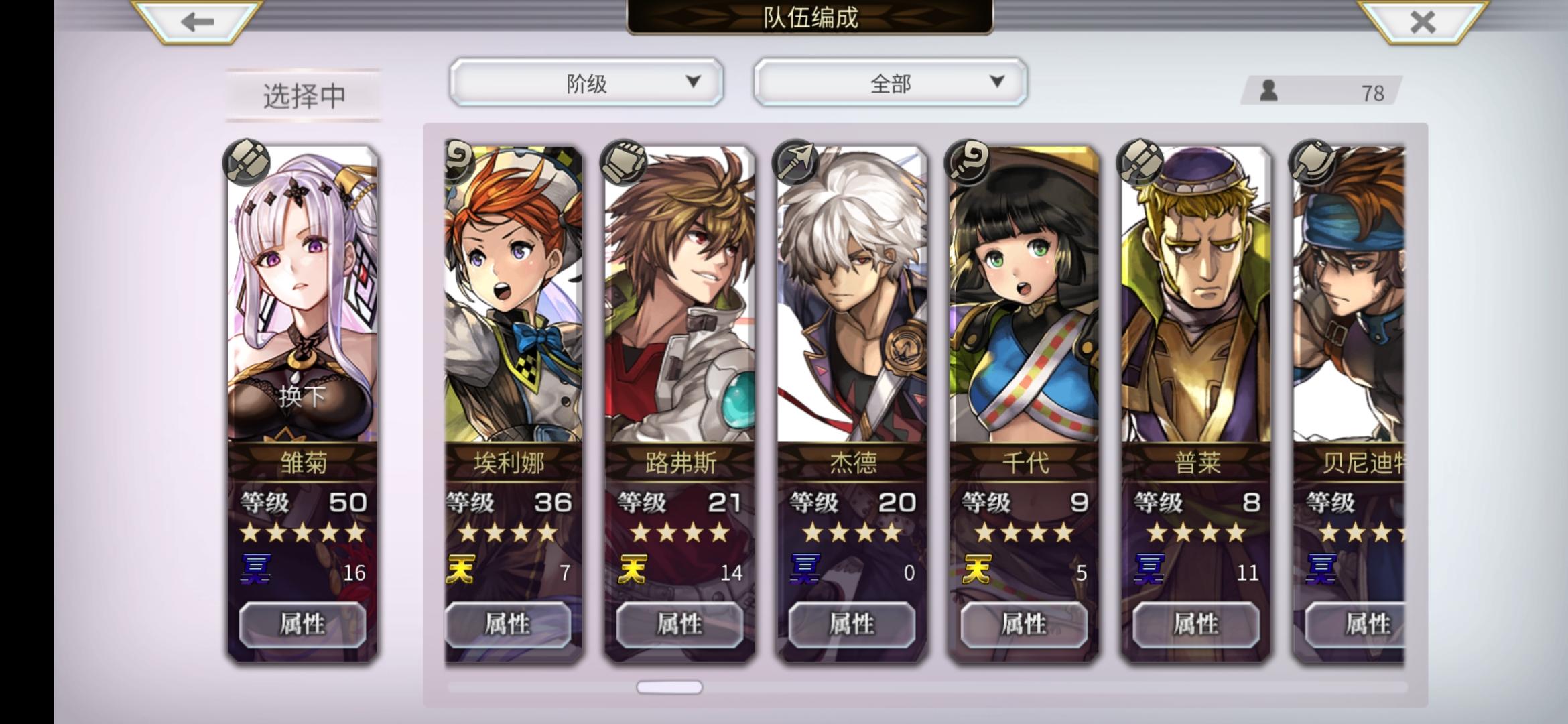Tap the back arrow icon
This screenshot has width=1568, height=724.
tap(197, 21)
